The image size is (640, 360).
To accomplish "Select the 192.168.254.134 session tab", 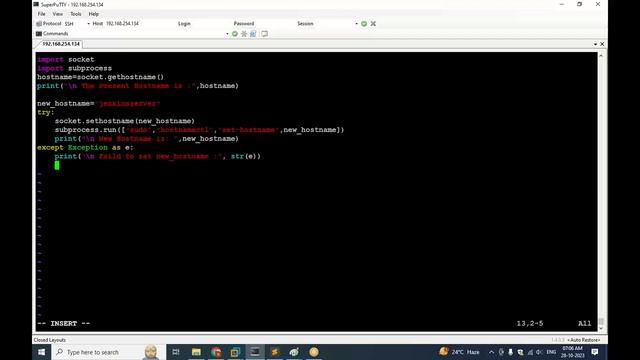I will 61,44.
